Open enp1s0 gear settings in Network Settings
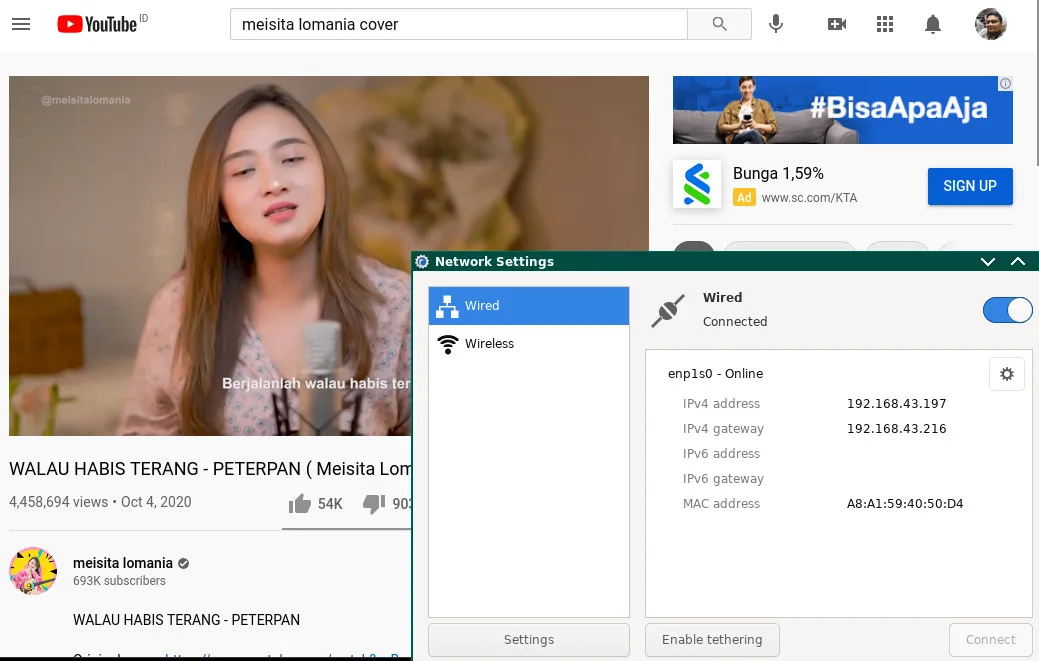Screen dimensions: 1039x661 [x=1007, y=374]
